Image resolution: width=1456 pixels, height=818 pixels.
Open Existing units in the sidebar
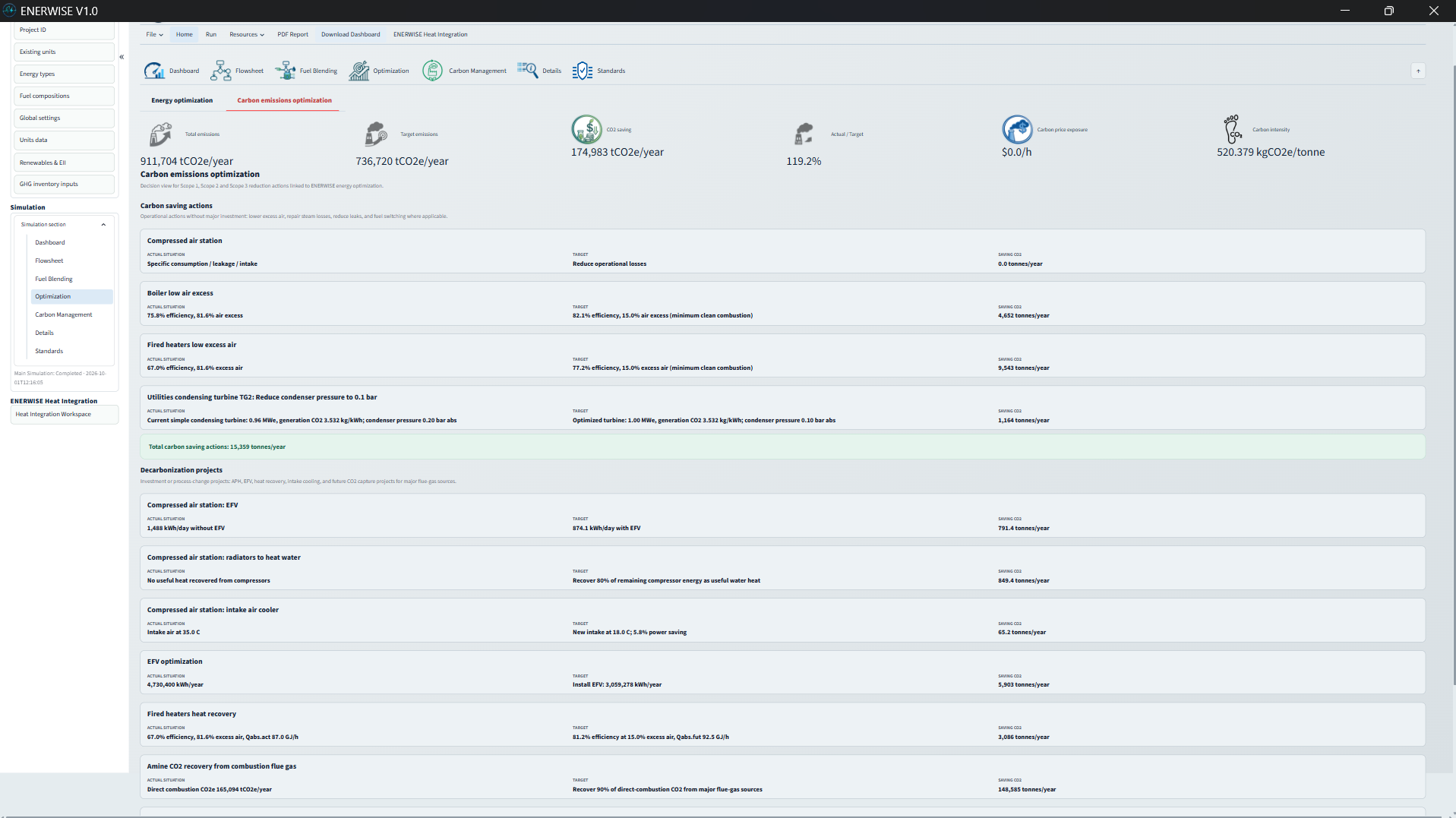pyautogui.click(x=64, y=52)
